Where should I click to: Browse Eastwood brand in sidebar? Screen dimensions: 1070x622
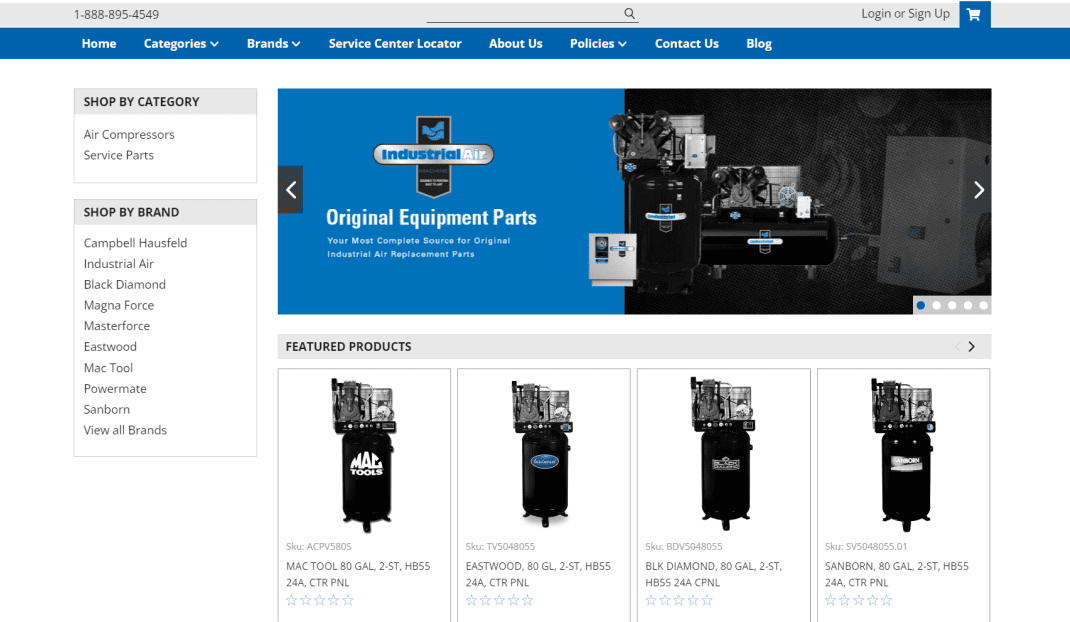[110, 347]
